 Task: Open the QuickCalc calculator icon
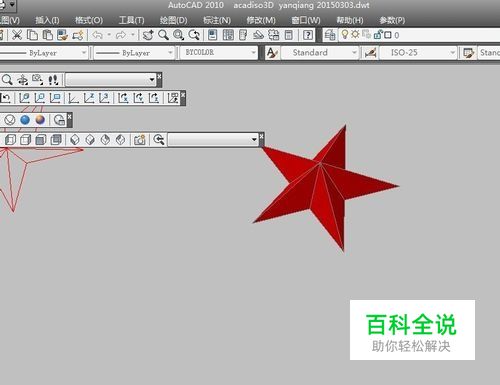289,35
